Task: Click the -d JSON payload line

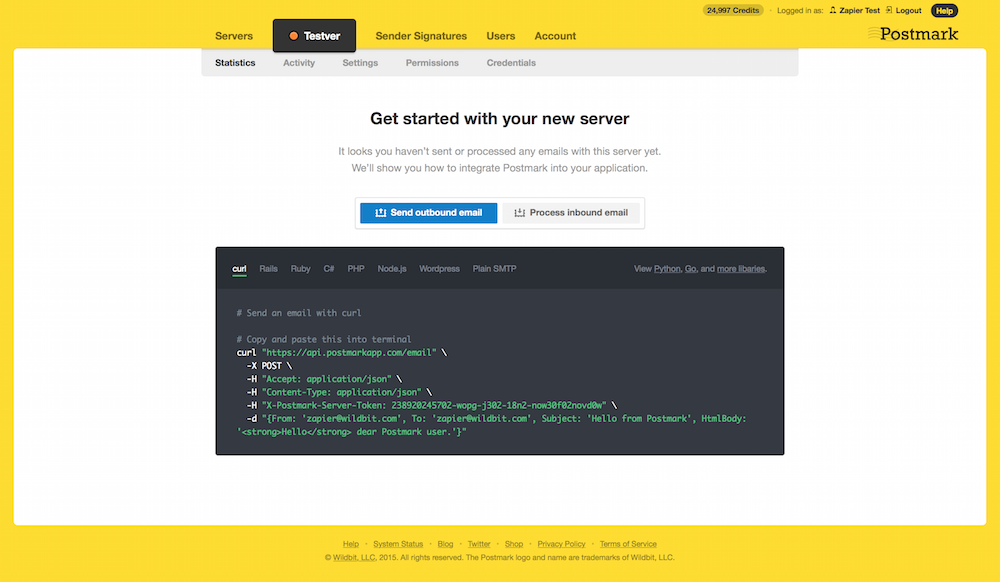Action: click(x=491, y=425)
